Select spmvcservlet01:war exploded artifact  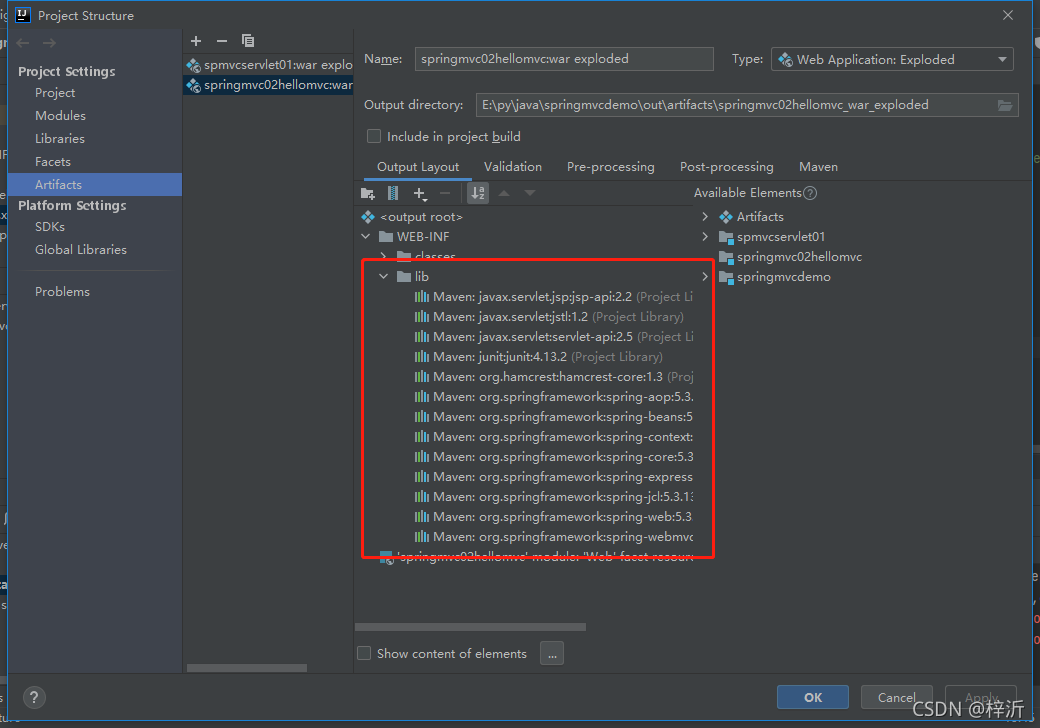[269, 64]
